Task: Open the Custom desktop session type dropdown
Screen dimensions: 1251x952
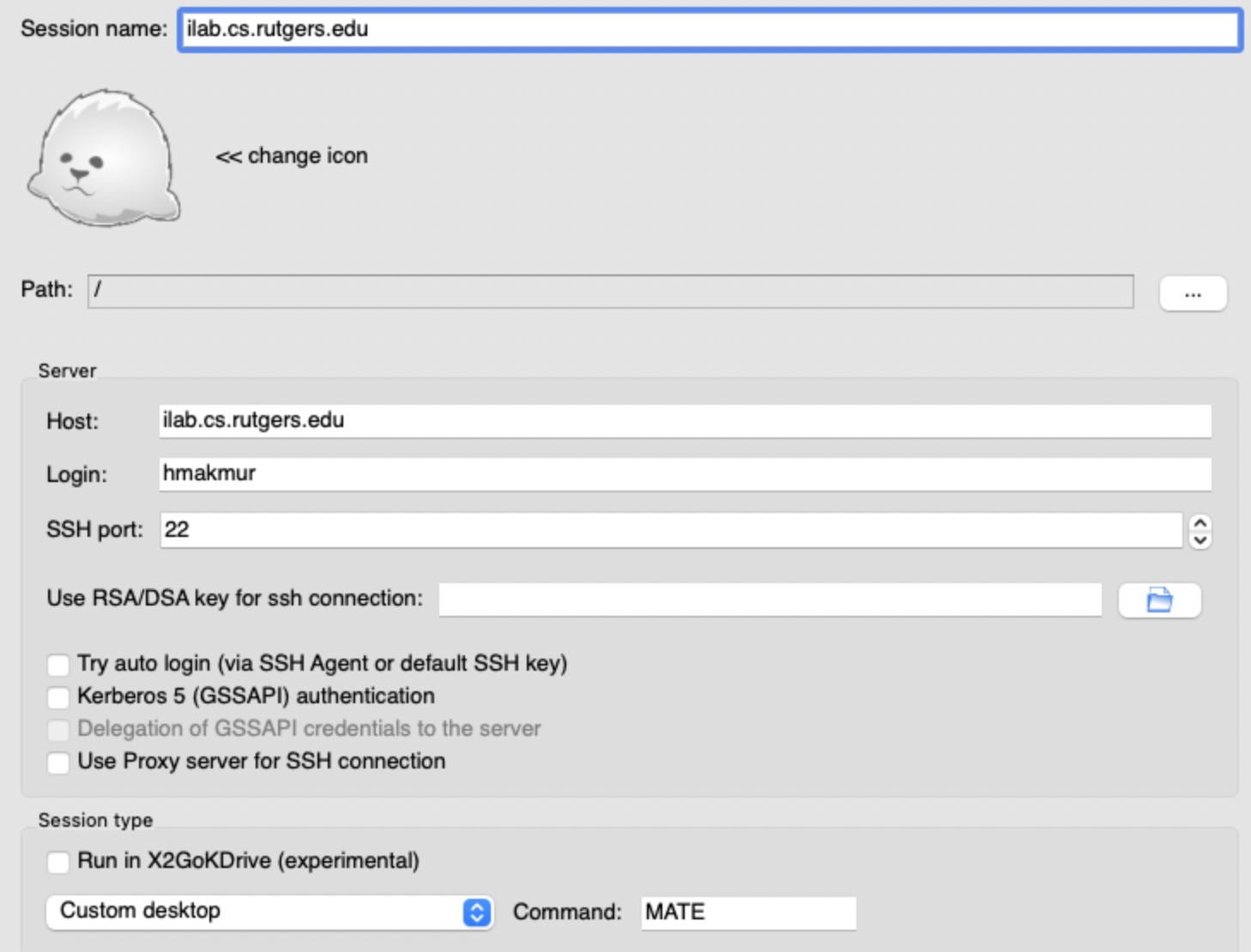Action: tap(269, 912)
